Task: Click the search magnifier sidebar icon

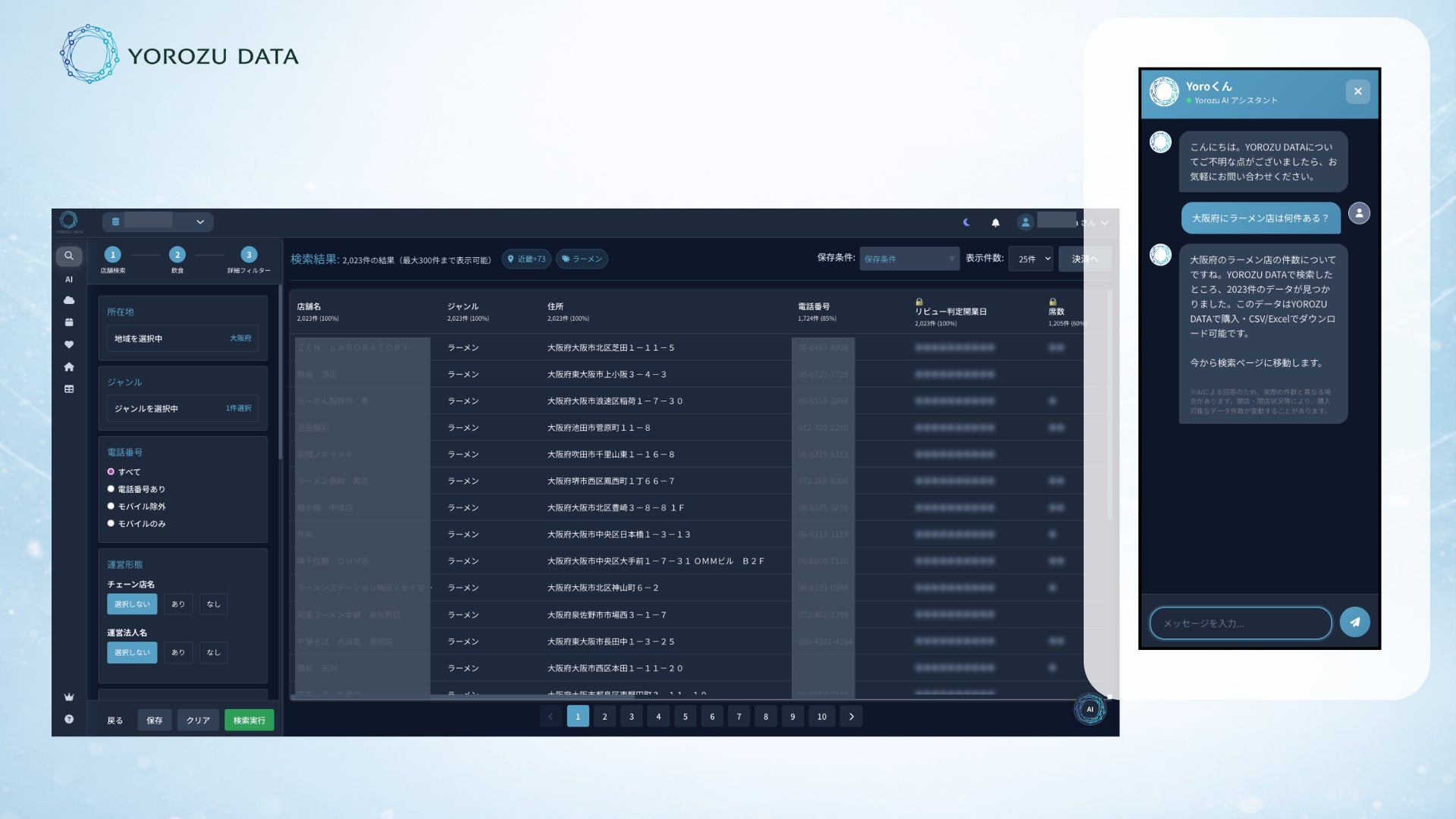Action: tap(69, 256)
